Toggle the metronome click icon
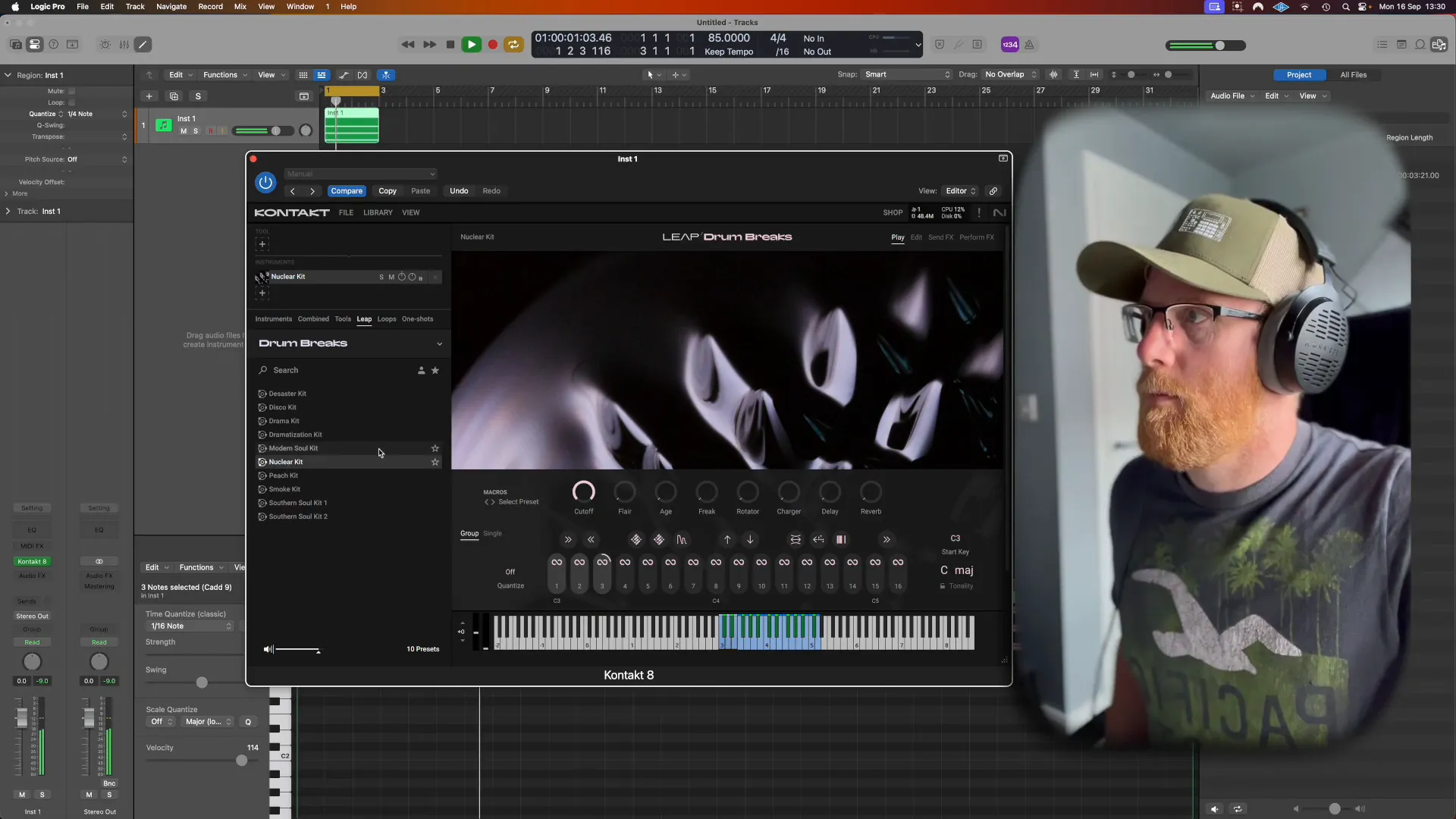 tap(1029, 45)
